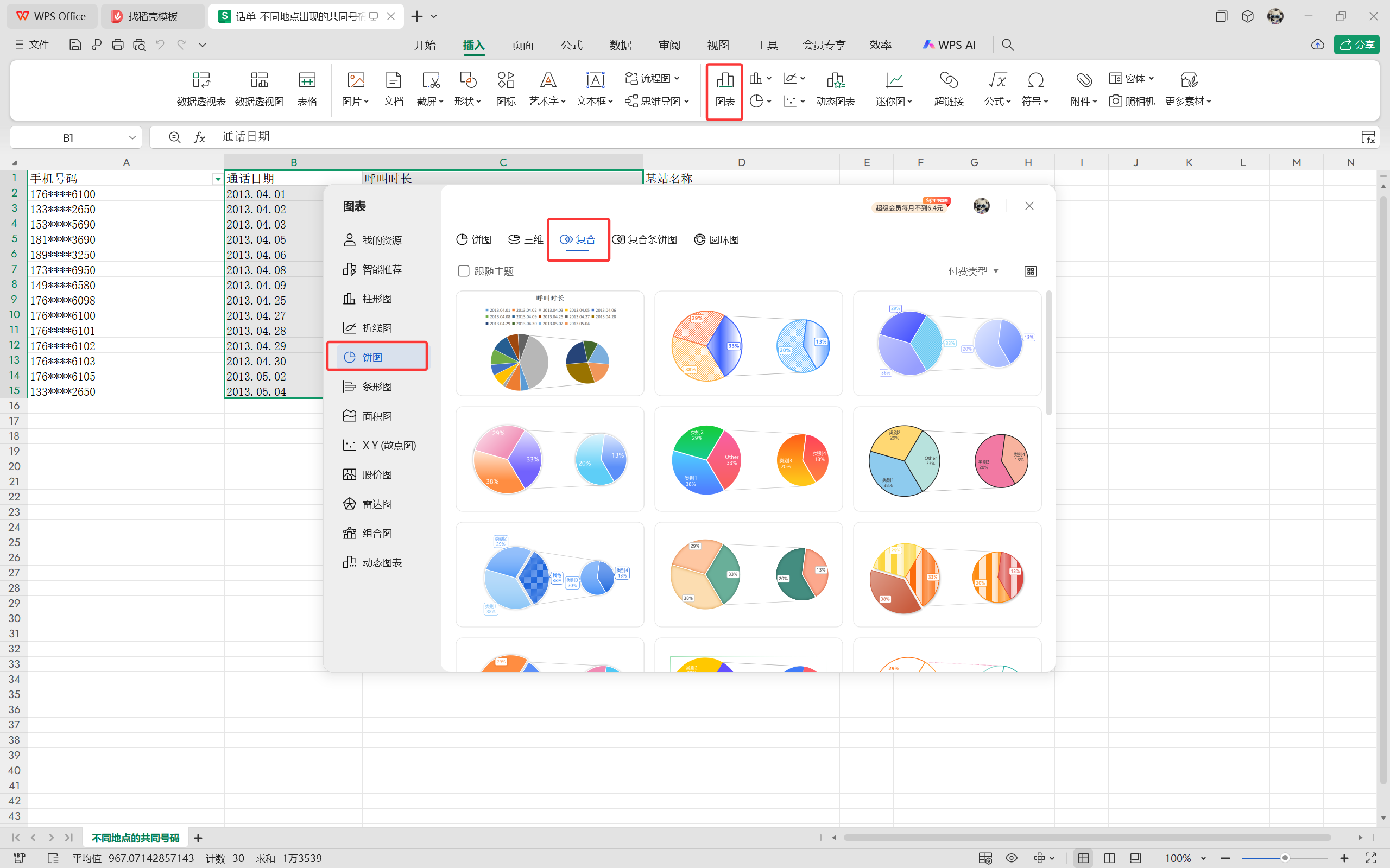The width and height of the screenshot is (1390, 868).
Task: Select Radar chart (雷达图) in chart sidebar
Action: point(377,504)
